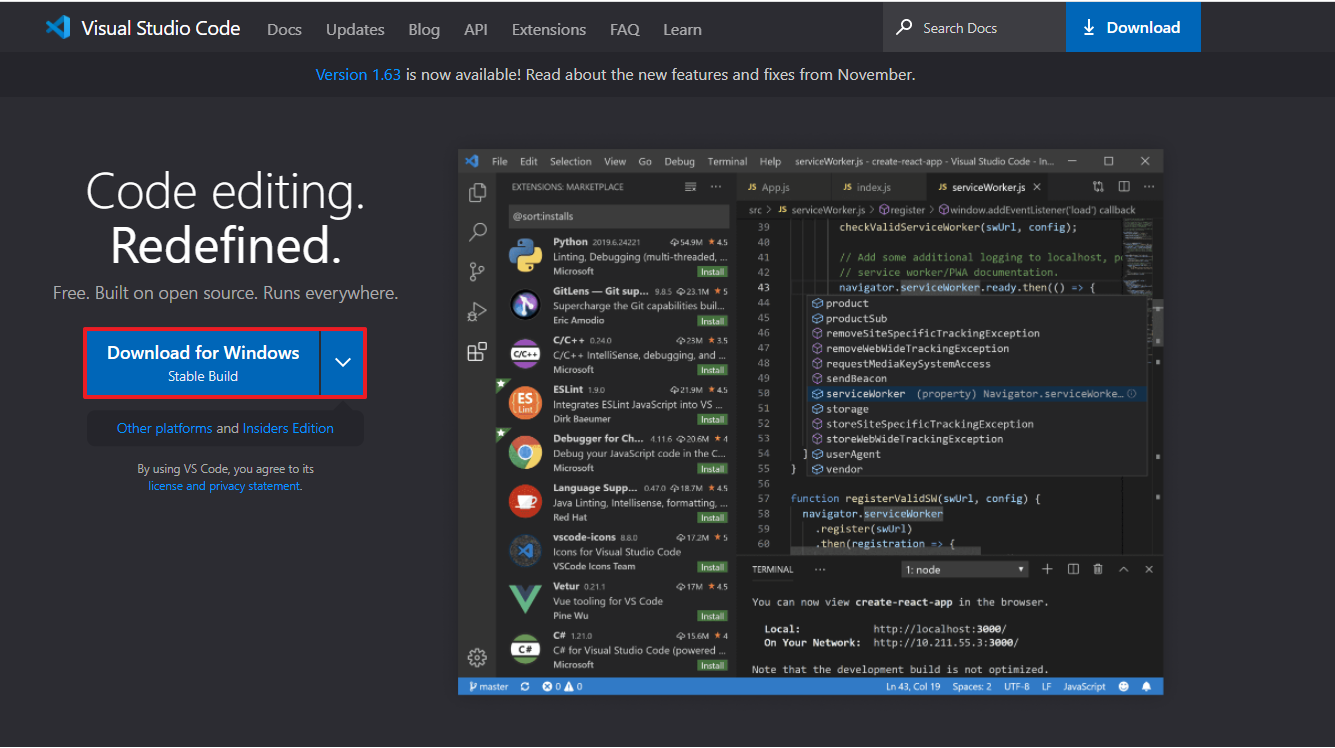Select JavaScript language mode in status bar
Viewport: 1335px width, 748px height.
1084,687
